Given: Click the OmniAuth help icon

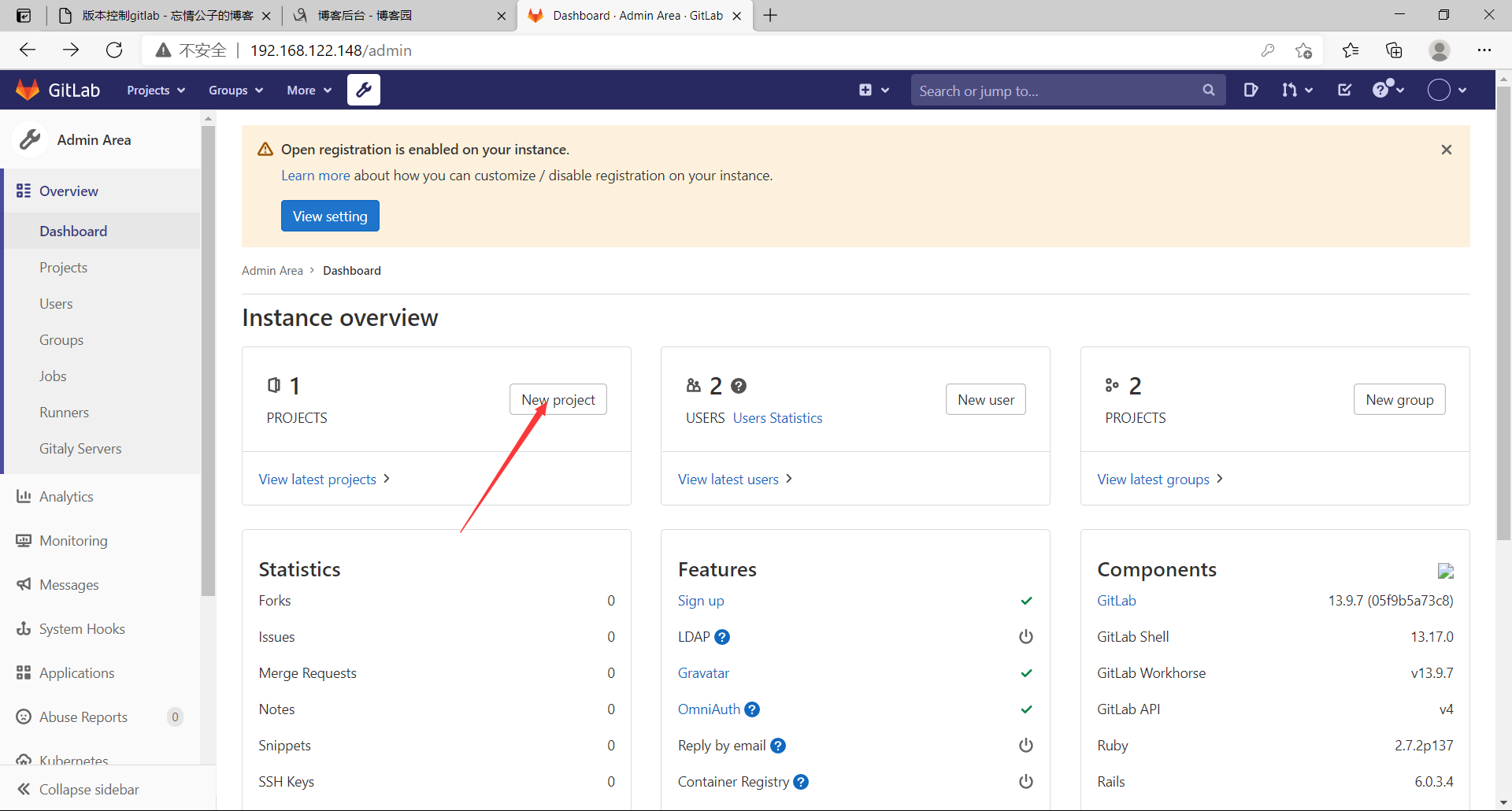Looking at the screenshot, I should click(752, 709).
